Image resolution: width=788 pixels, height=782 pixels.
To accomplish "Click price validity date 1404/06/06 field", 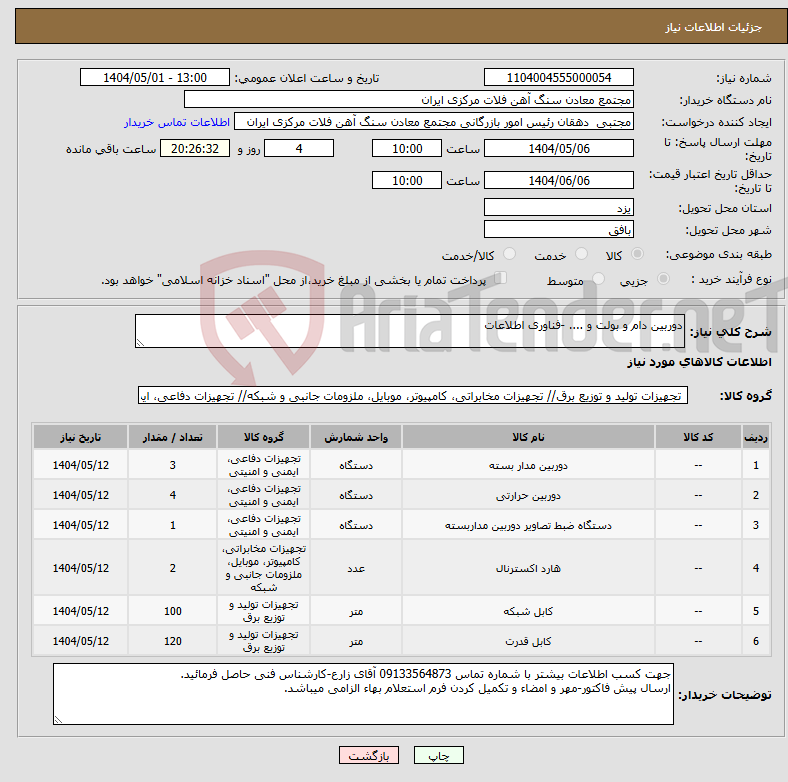I will (x=558, y=180).
